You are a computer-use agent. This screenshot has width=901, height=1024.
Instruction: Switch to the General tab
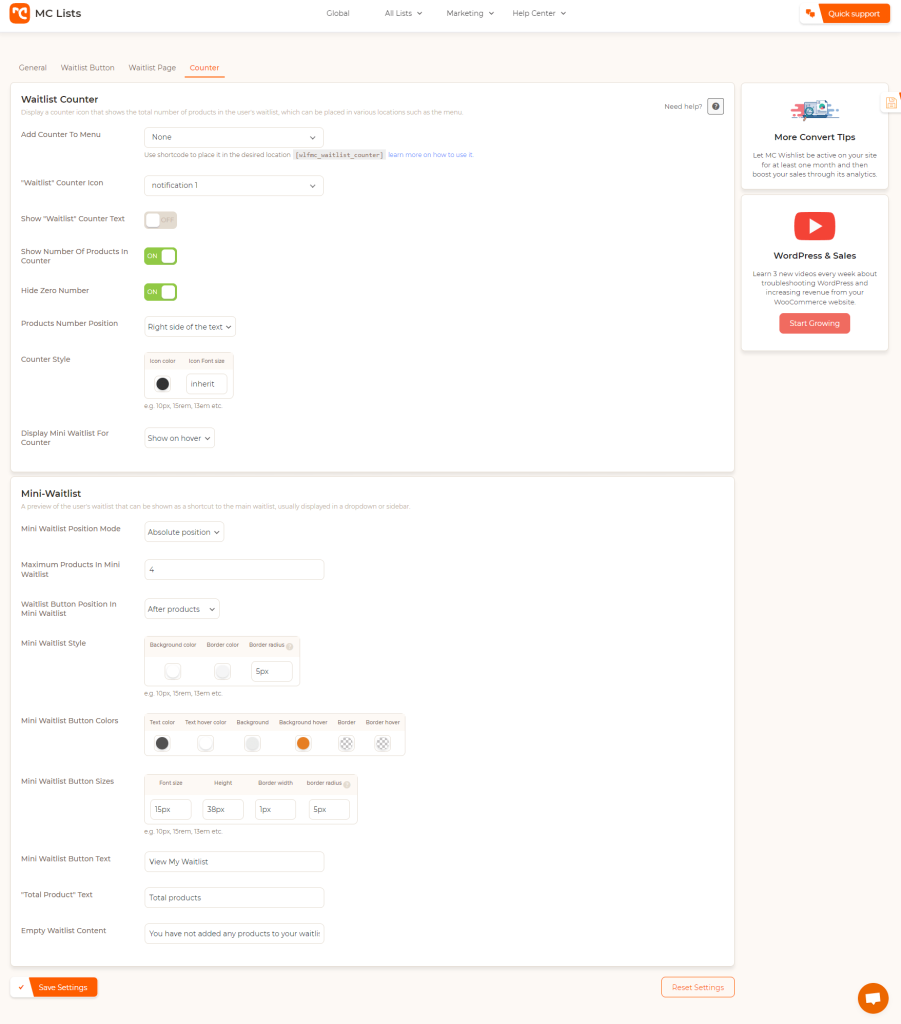coord(33,68)
